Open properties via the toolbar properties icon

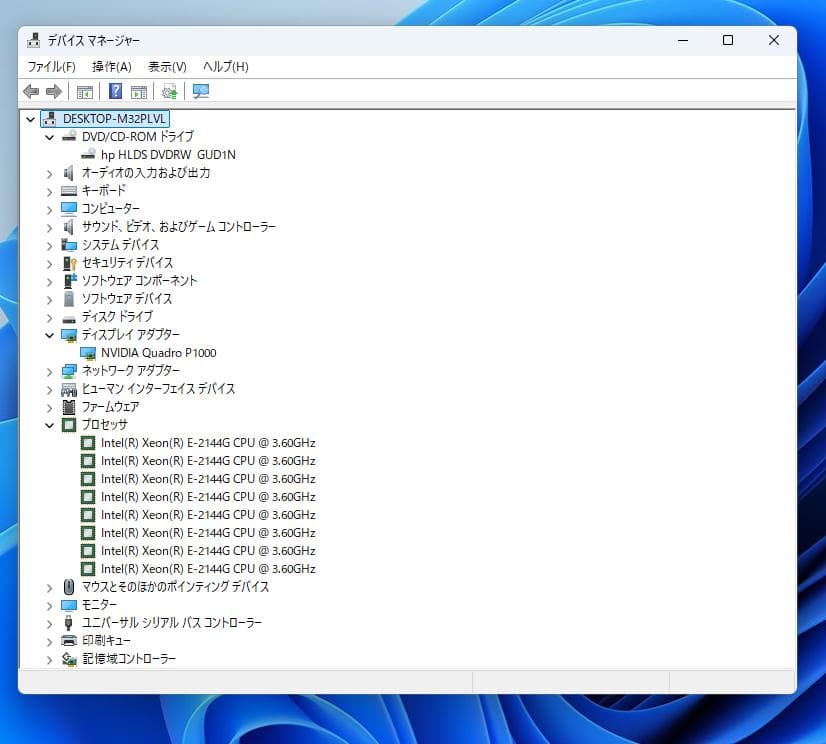[139, 91]
